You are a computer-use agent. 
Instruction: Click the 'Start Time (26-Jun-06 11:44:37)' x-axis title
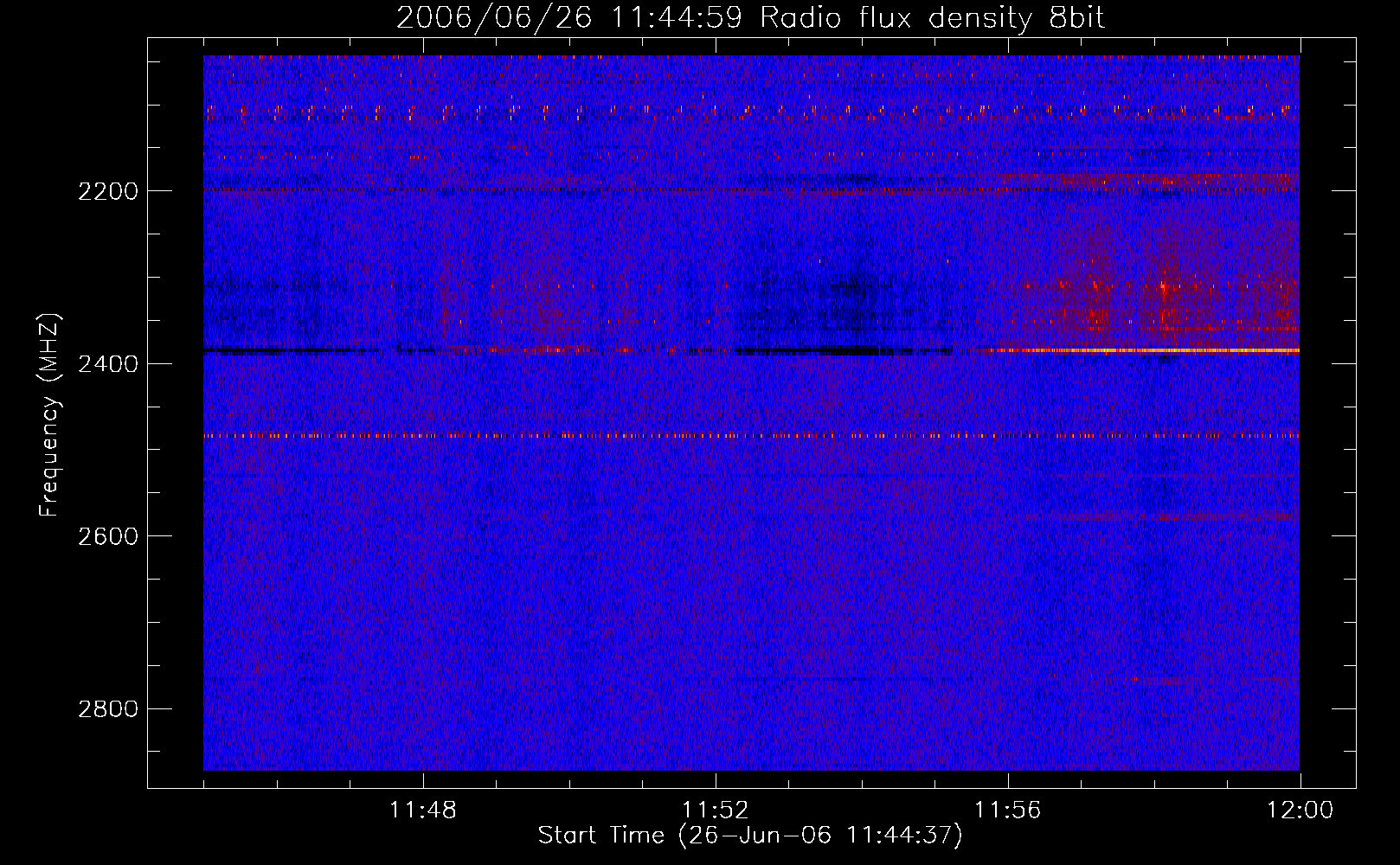tap(750, 836)
